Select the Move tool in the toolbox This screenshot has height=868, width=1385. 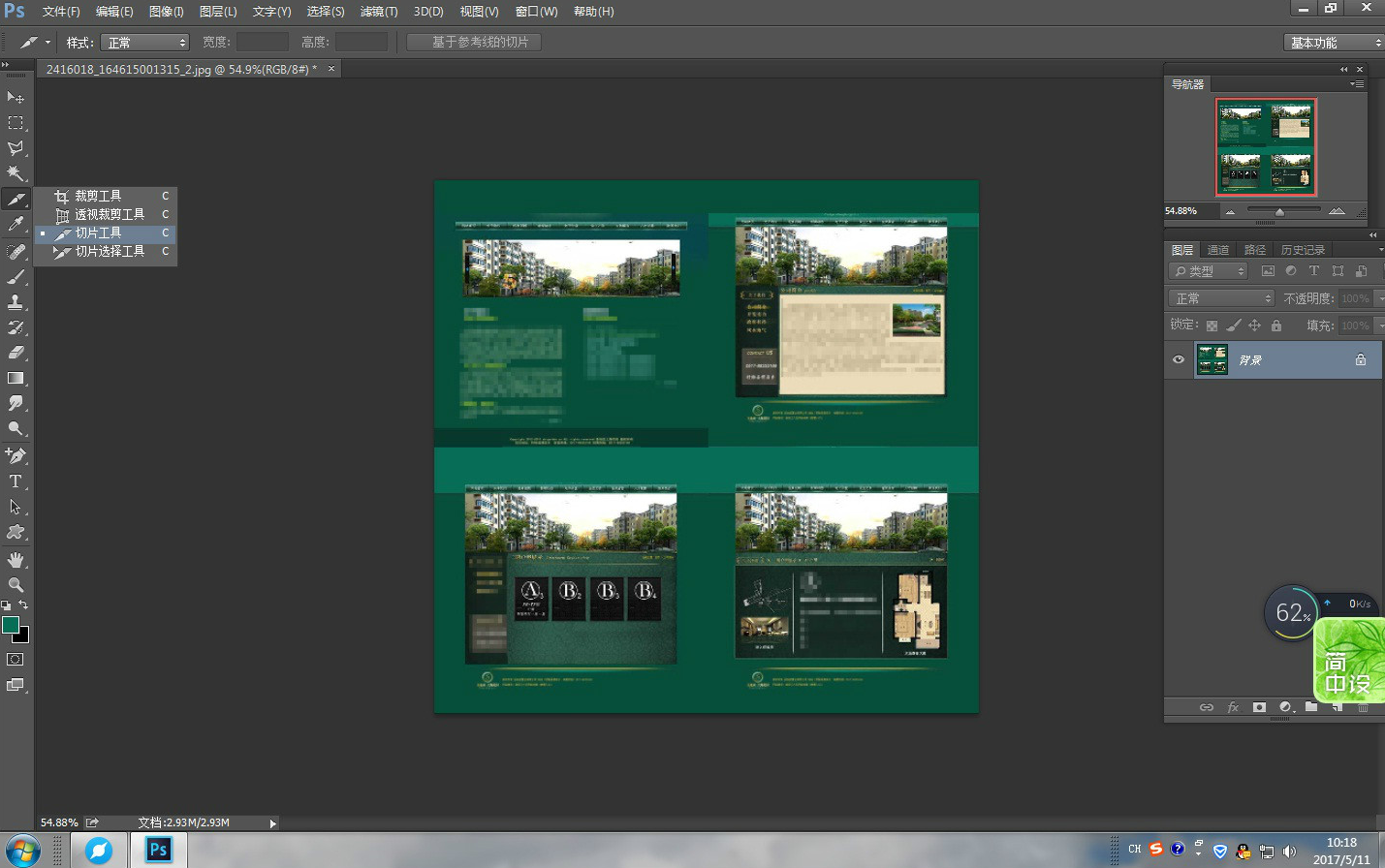(16, 98)
